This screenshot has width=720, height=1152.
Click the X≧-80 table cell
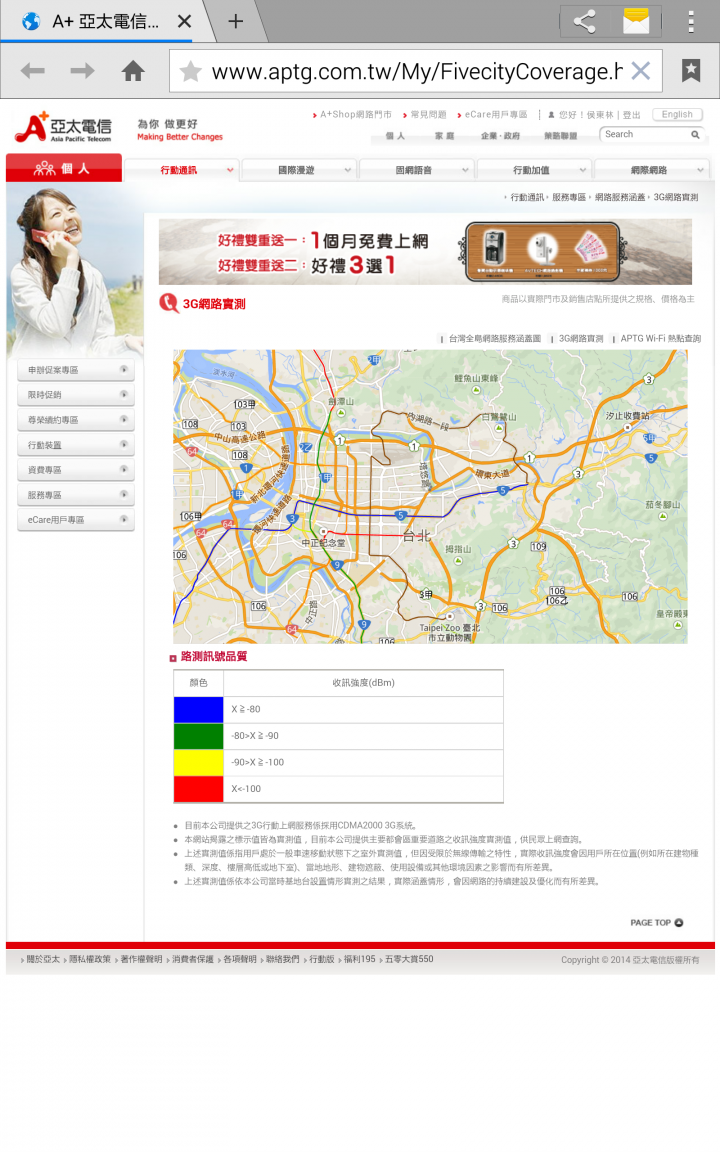(x=363, y=710)
